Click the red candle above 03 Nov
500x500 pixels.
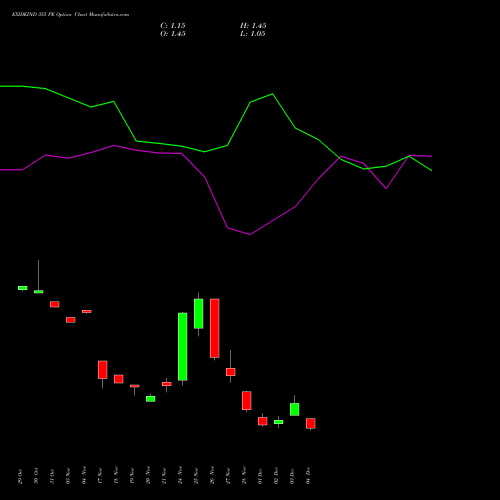coord(71,320)
